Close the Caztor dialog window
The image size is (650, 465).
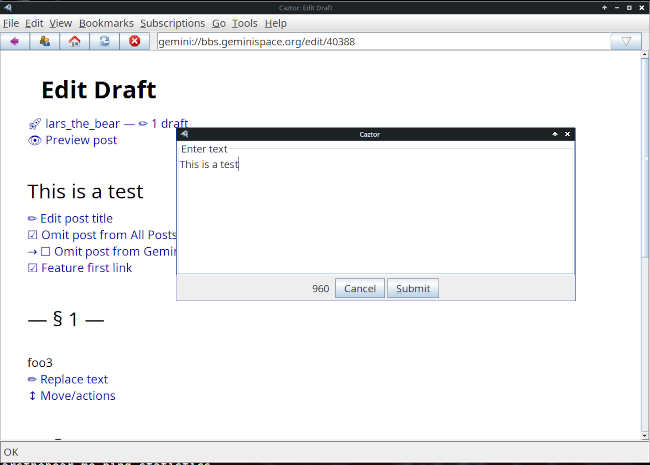pyautogui.click(x=568, y=134)
